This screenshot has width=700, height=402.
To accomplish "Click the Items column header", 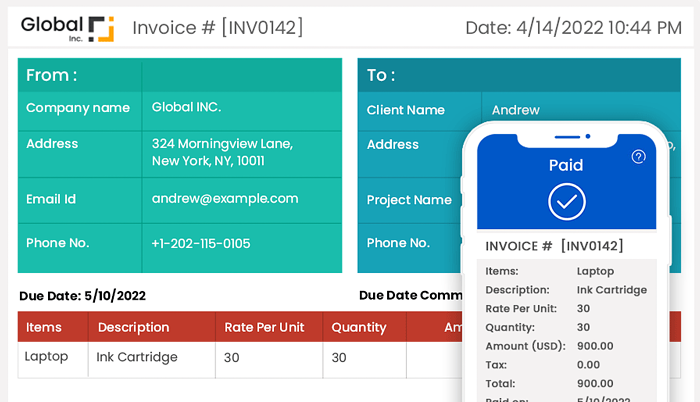I will (x=44, y=327).
